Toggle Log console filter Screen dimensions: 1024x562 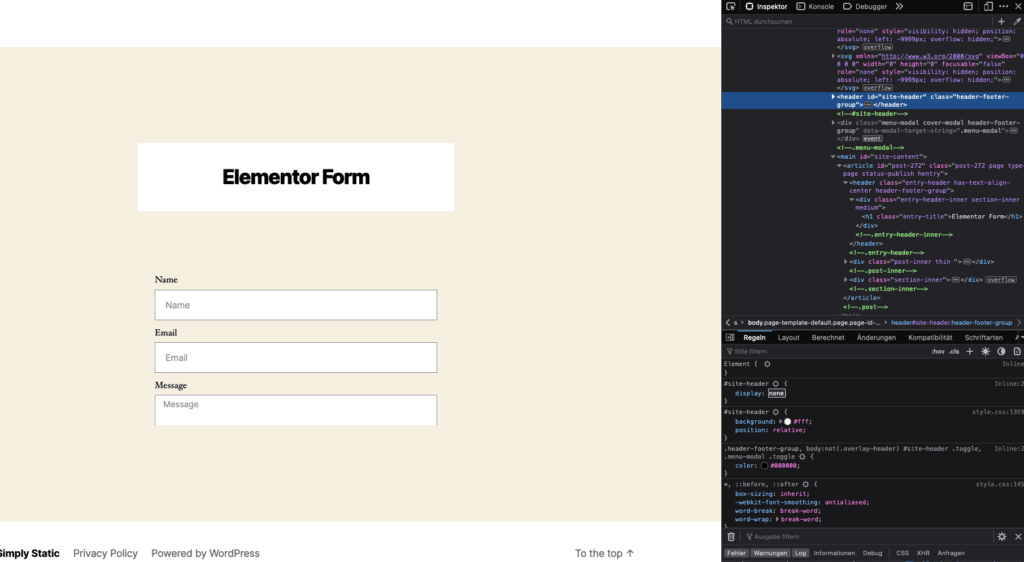pyautogui.click(x=800, y=553)
